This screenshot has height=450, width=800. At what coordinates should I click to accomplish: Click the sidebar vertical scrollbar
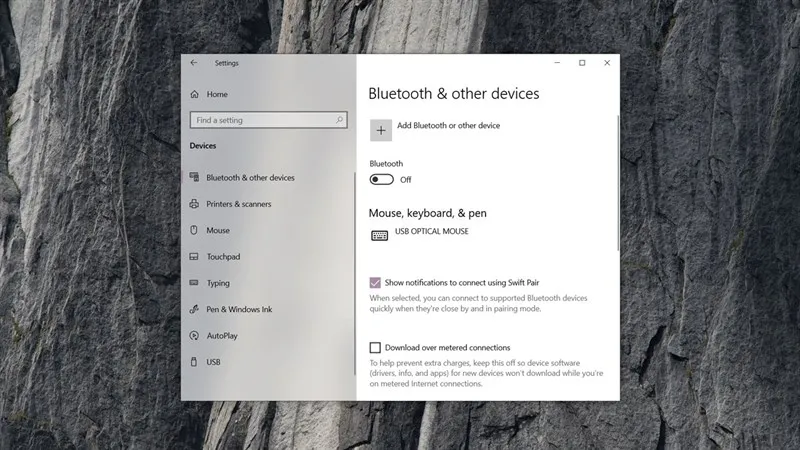click(355, 273)
